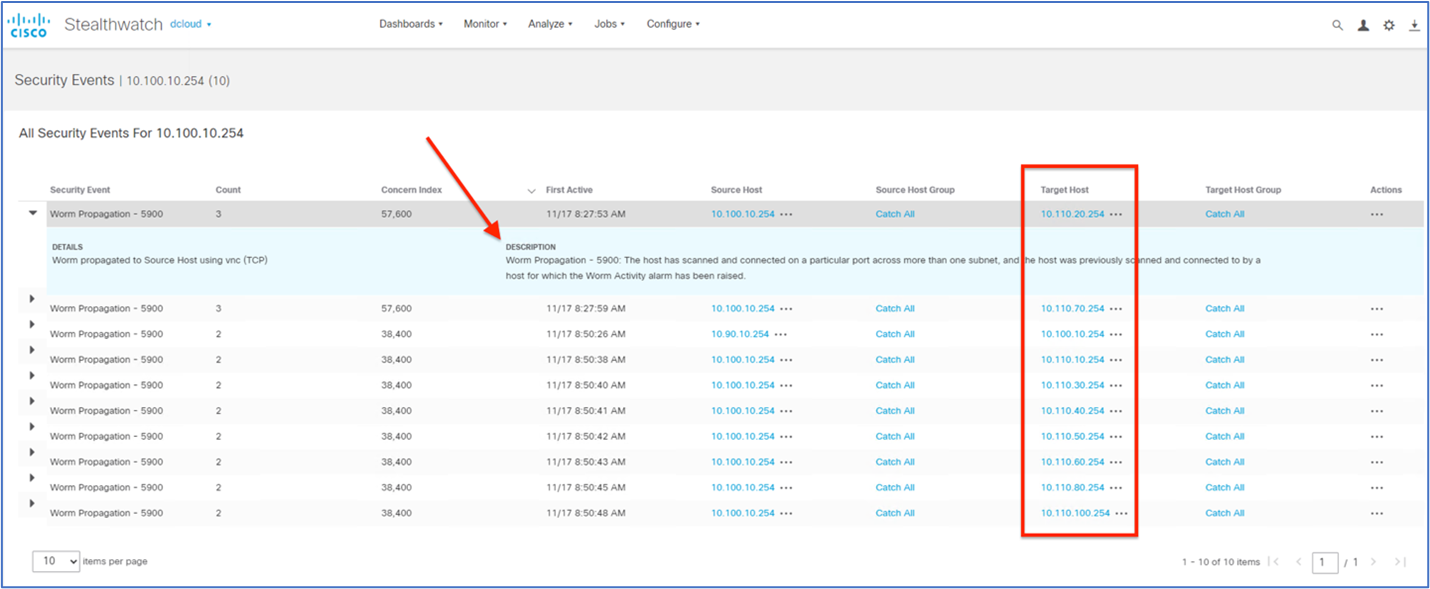The image size is (1430, 589).
Task: Expand the 8:27:59 AM event row
Action: (32, 298)
